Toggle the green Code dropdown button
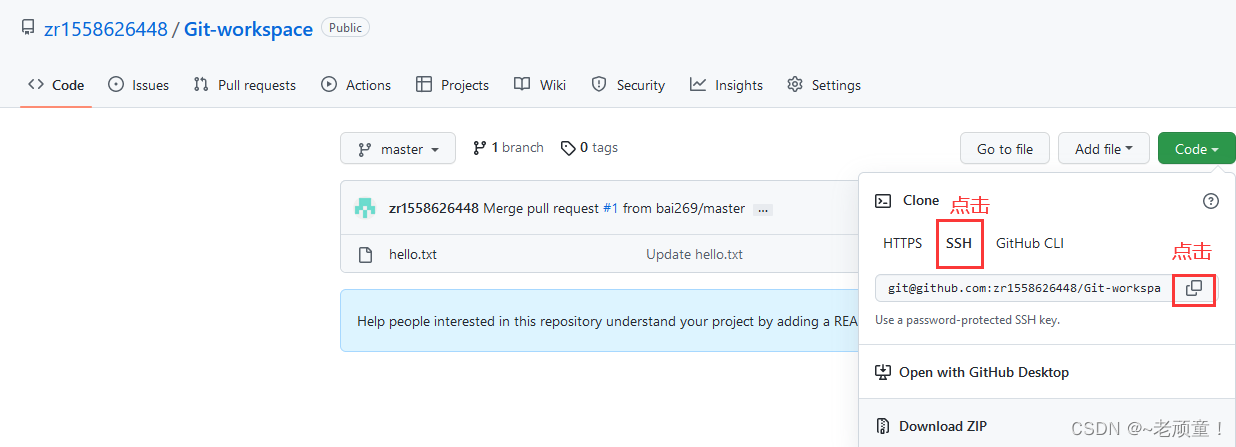The width and height of the screenshot is (1236, 447). pos(1196,149)
